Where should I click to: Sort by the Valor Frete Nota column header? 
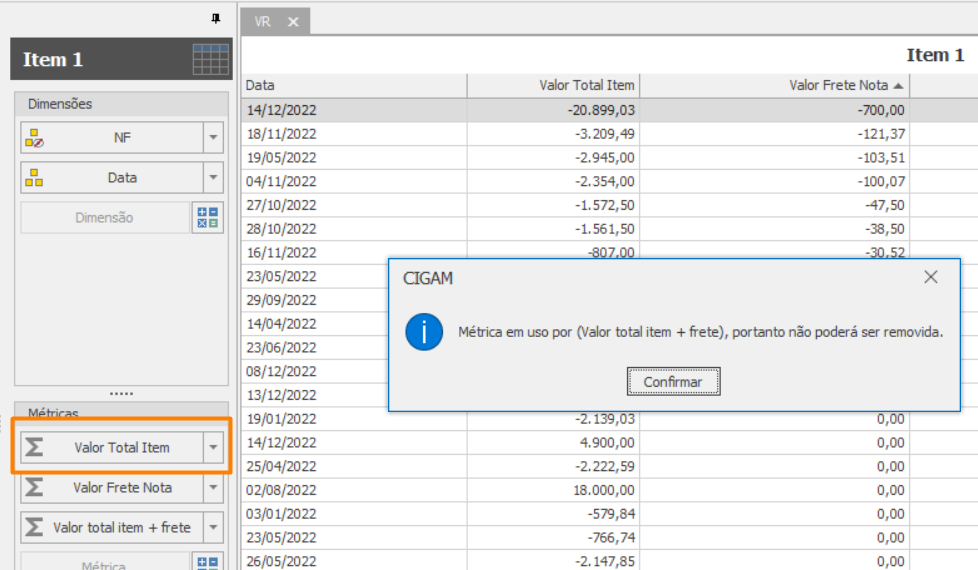click(x=775, y=85)
